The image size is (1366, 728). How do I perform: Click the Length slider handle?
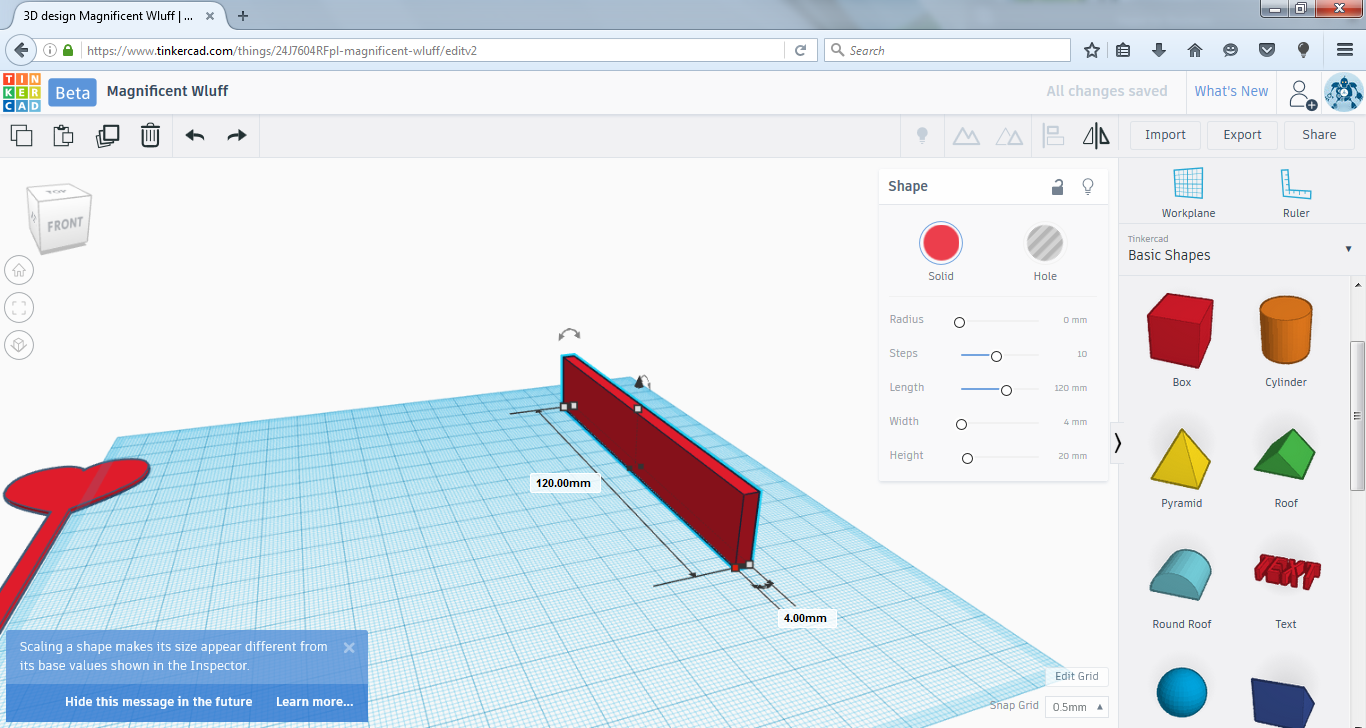point(1006,390)
